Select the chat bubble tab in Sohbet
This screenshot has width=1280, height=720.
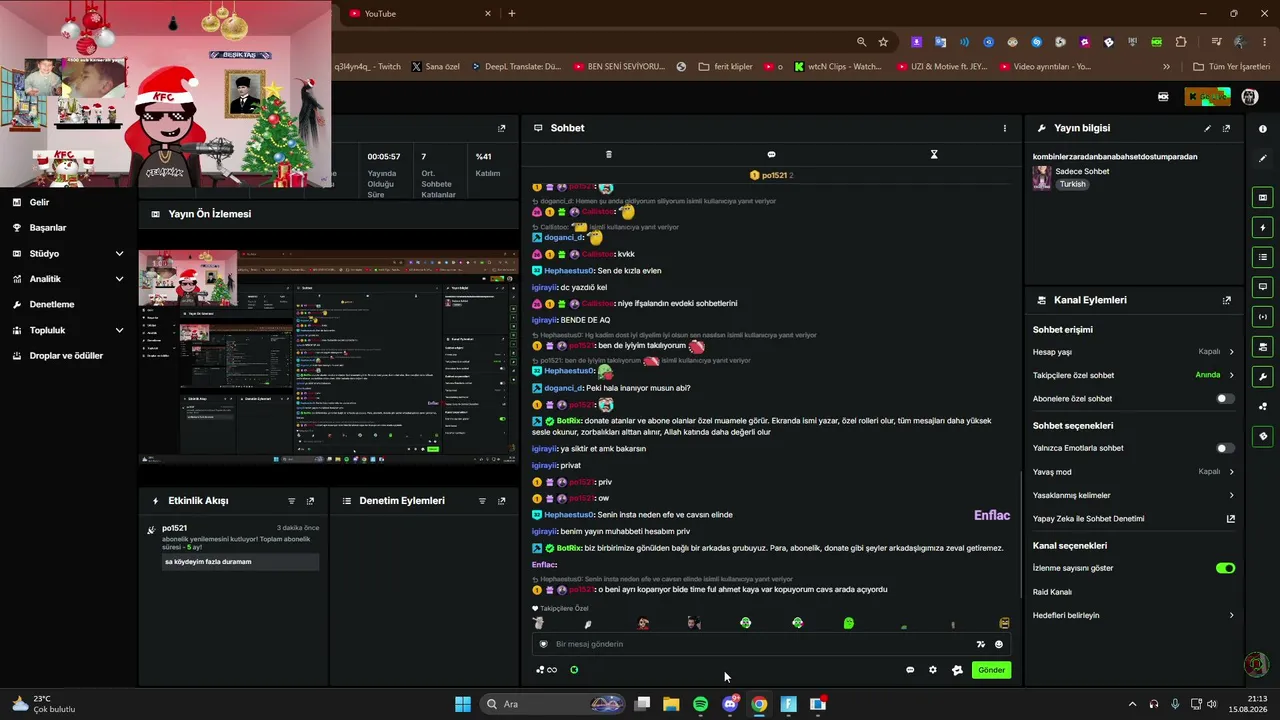coord(771,154)
